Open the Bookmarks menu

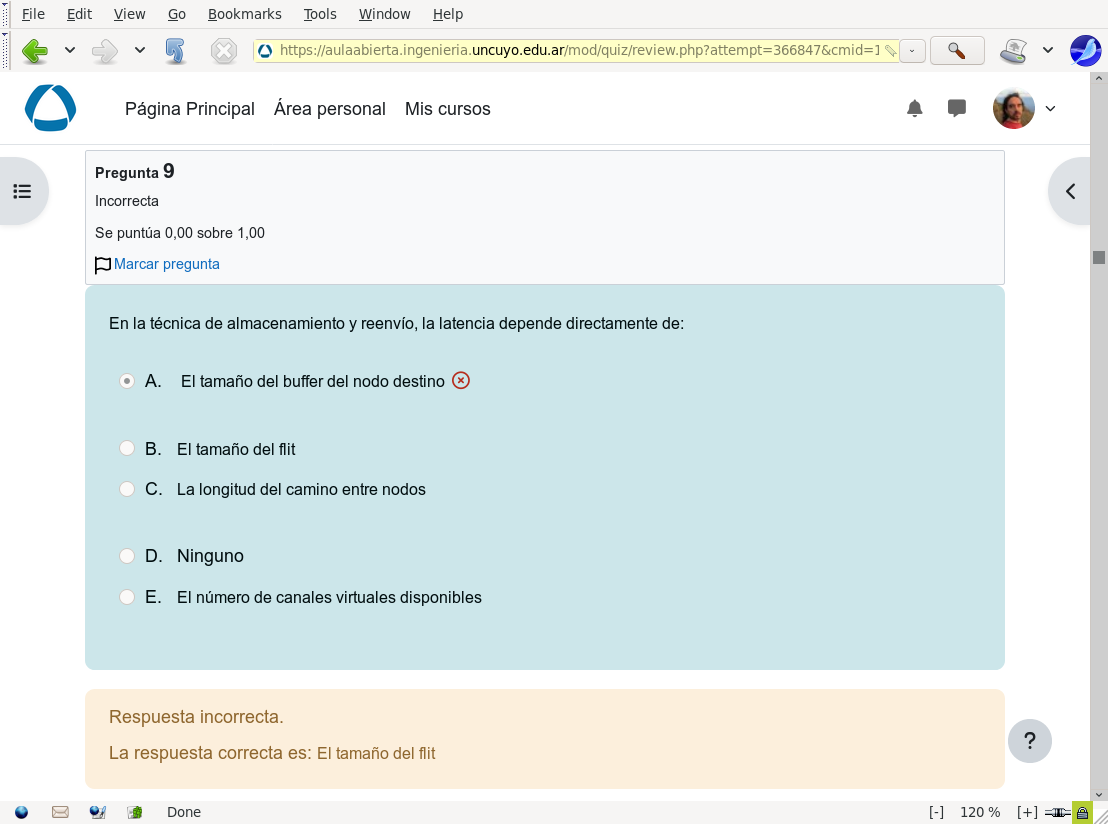pos(244,14)
